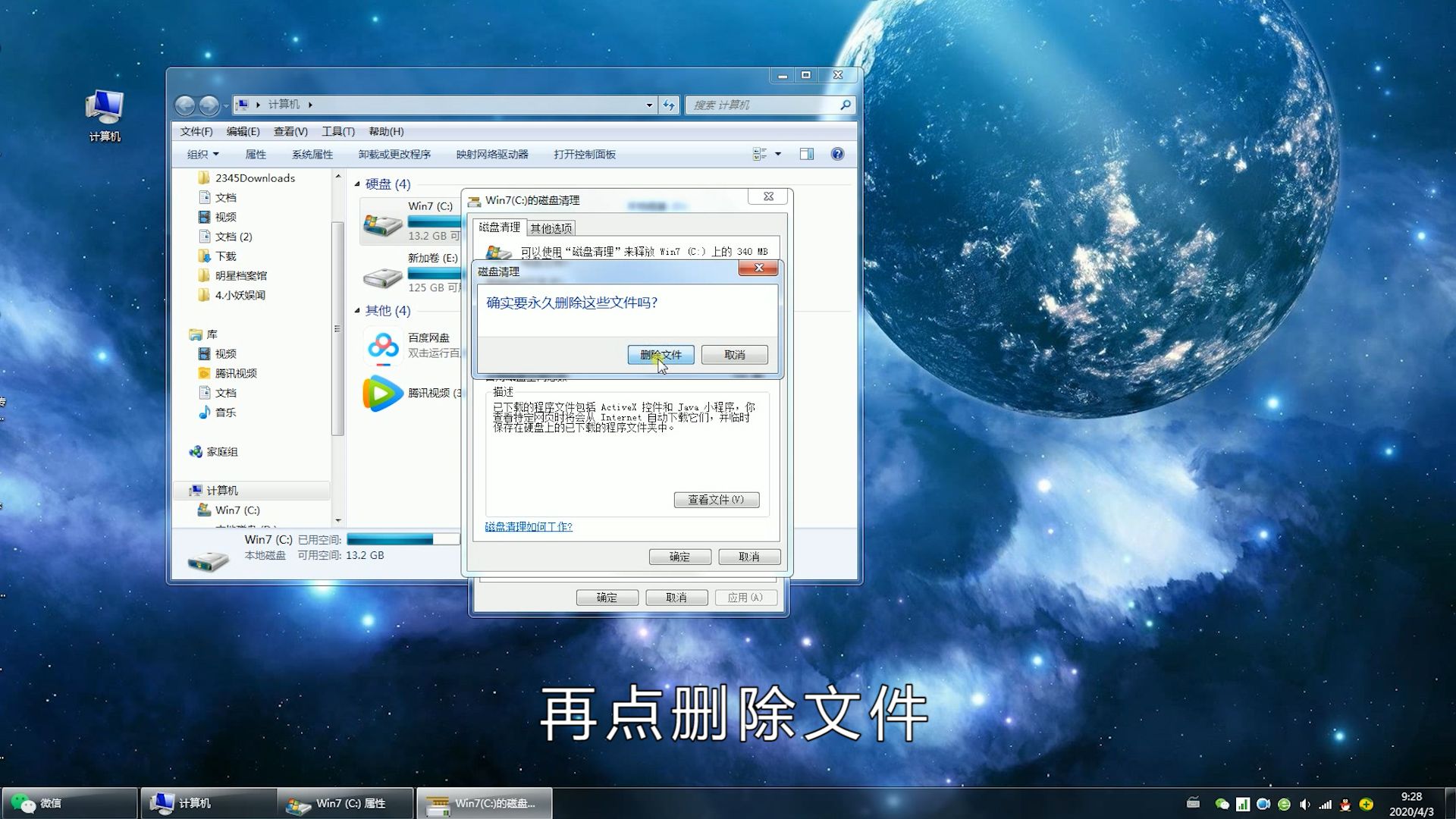Click the 计算机 desktop icon

click(x=105, y=115)
